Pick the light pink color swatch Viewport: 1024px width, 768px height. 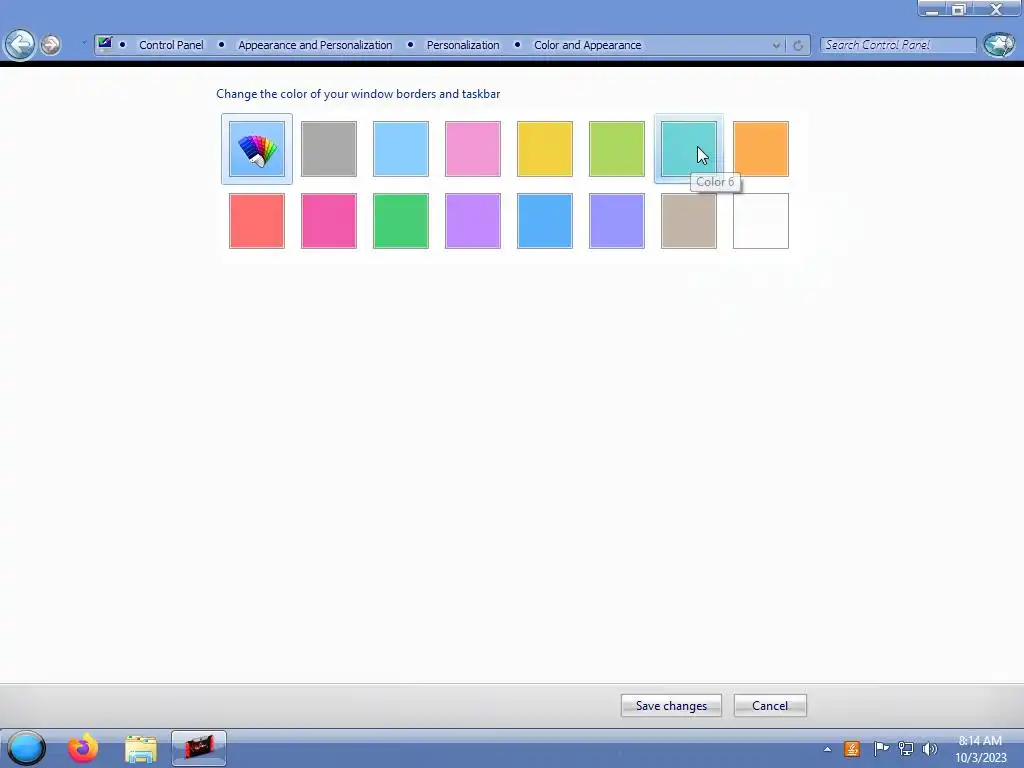pyautogui.click(x=473, y=149)
